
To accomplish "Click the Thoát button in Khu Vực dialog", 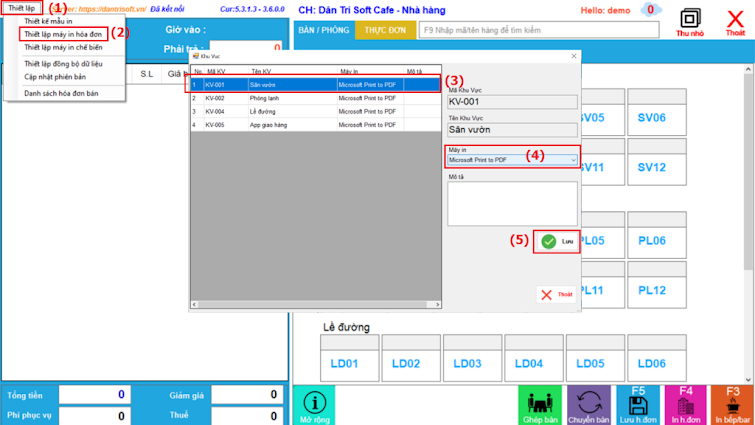I will pos(556,295).
